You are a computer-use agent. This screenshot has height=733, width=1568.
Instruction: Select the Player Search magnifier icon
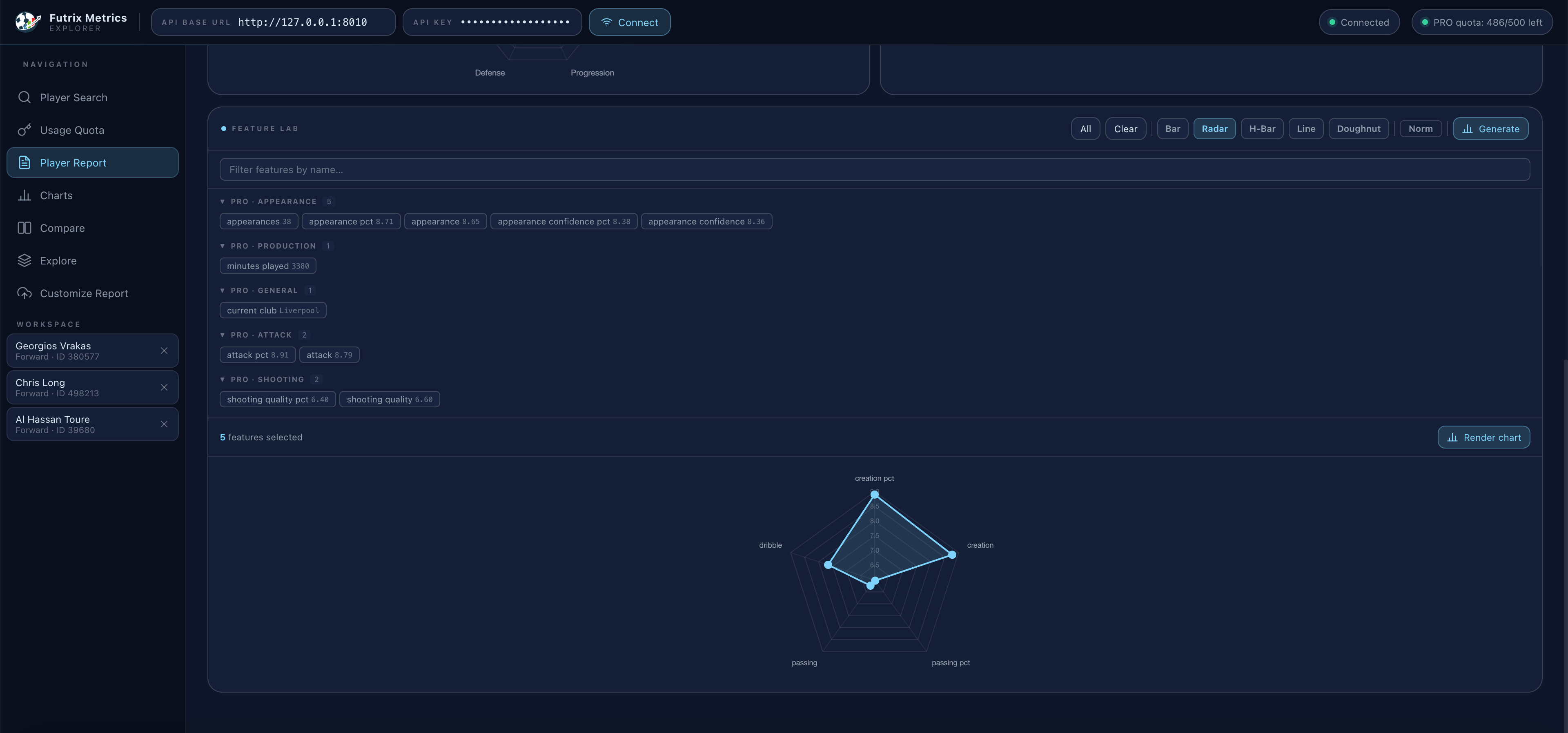click(24, 97)
